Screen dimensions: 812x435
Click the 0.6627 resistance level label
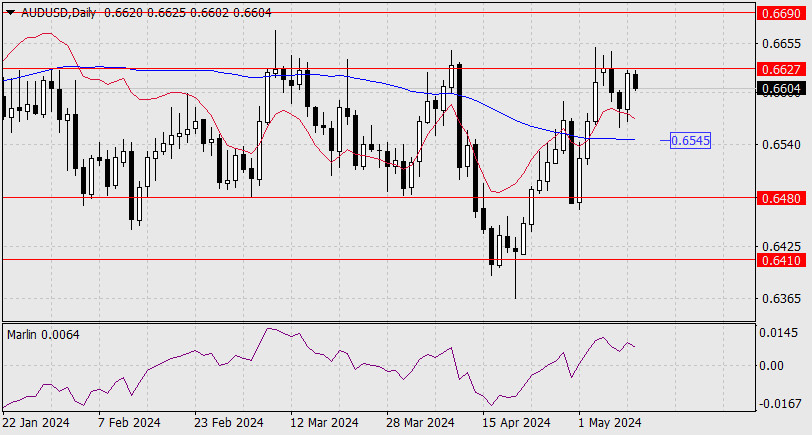coord(781,69)
